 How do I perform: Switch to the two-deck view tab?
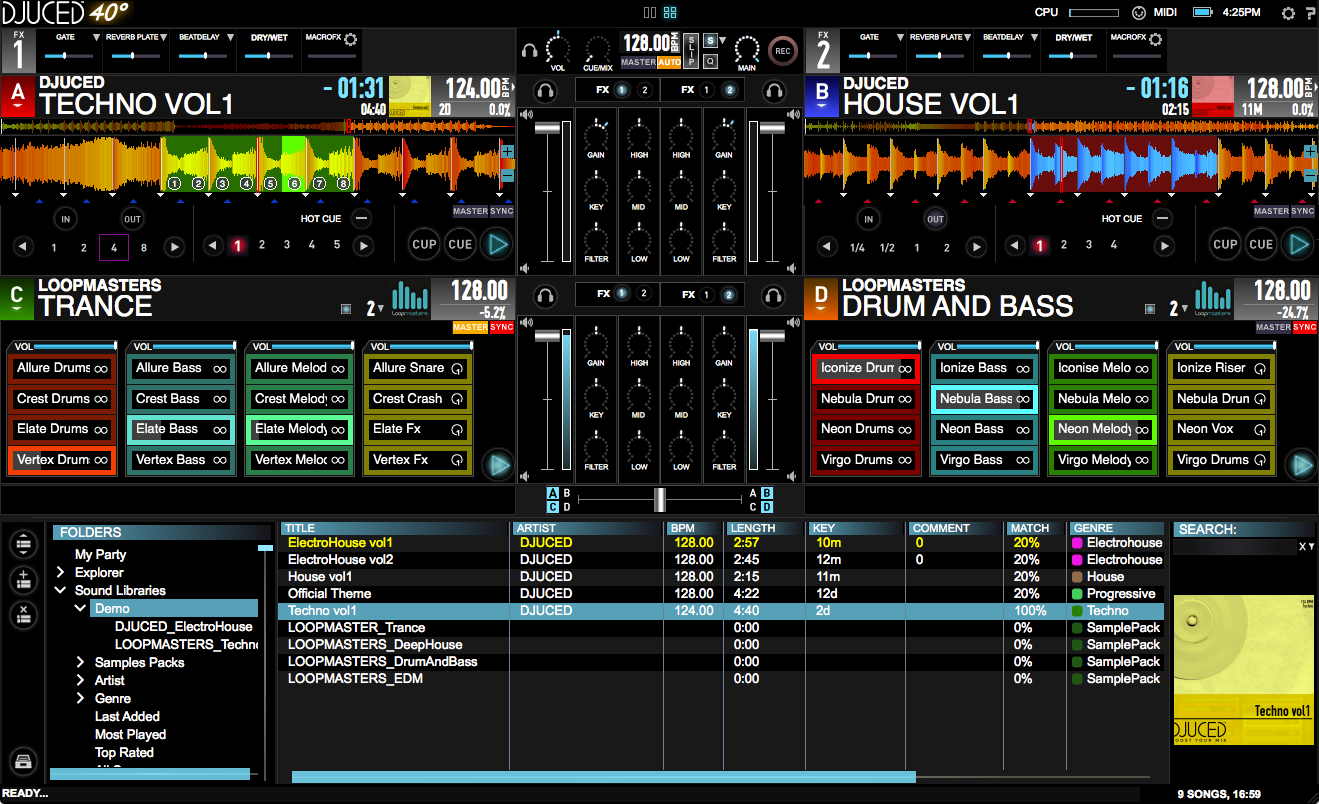648,13
